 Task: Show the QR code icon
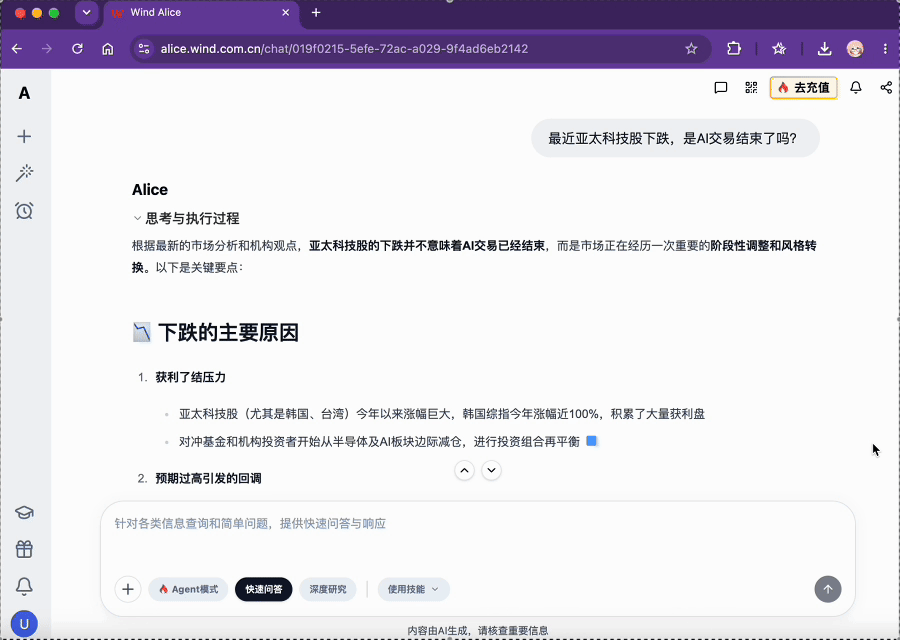[751, 88]
